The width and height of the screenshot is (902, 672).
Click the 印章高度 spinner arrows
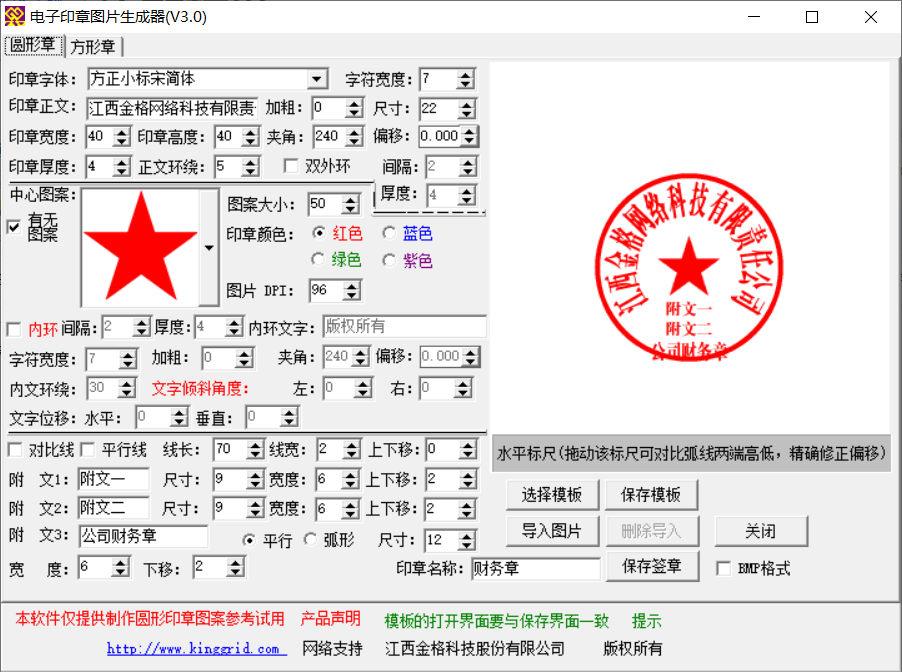click(x=250, y=137)
